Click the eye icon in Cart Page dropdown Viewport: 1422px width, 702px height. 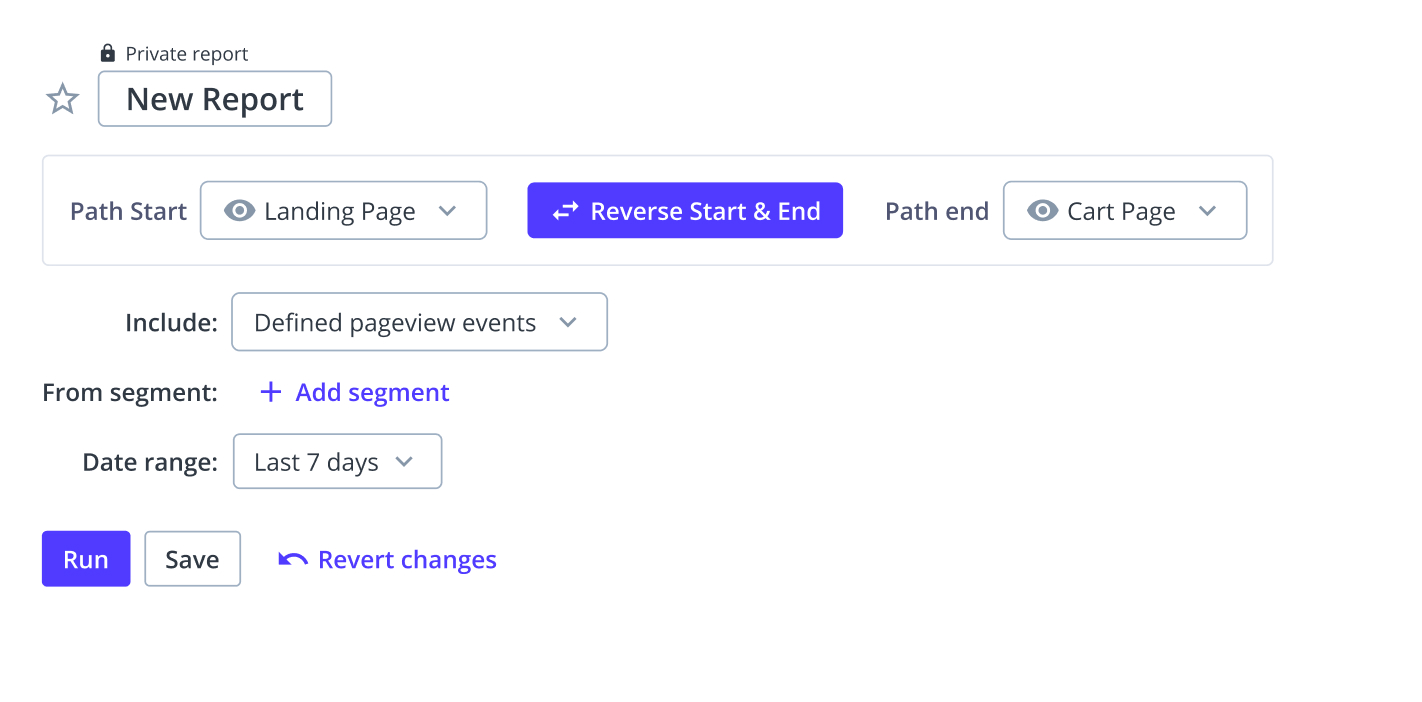[x=1043, y=211]
